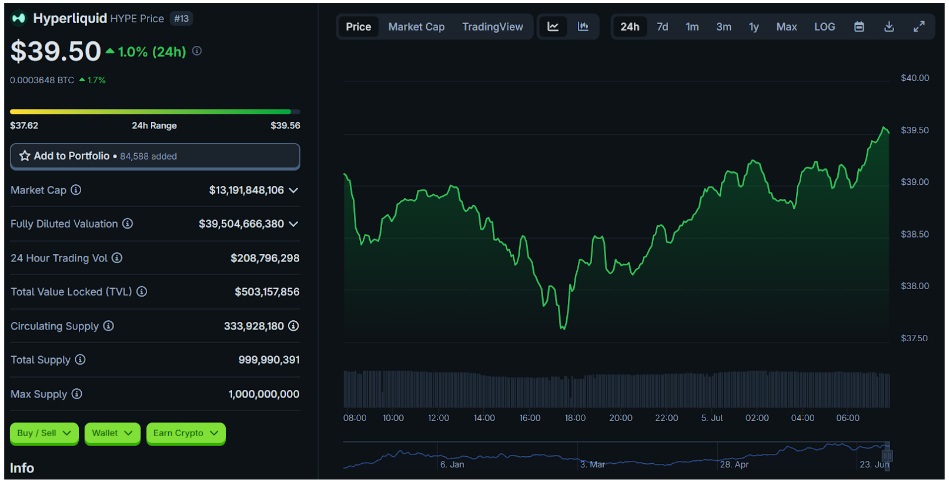Screen dimensions: 949x485
Task: Click the $503,157,856 TVL value
Action: pos(267,292)
